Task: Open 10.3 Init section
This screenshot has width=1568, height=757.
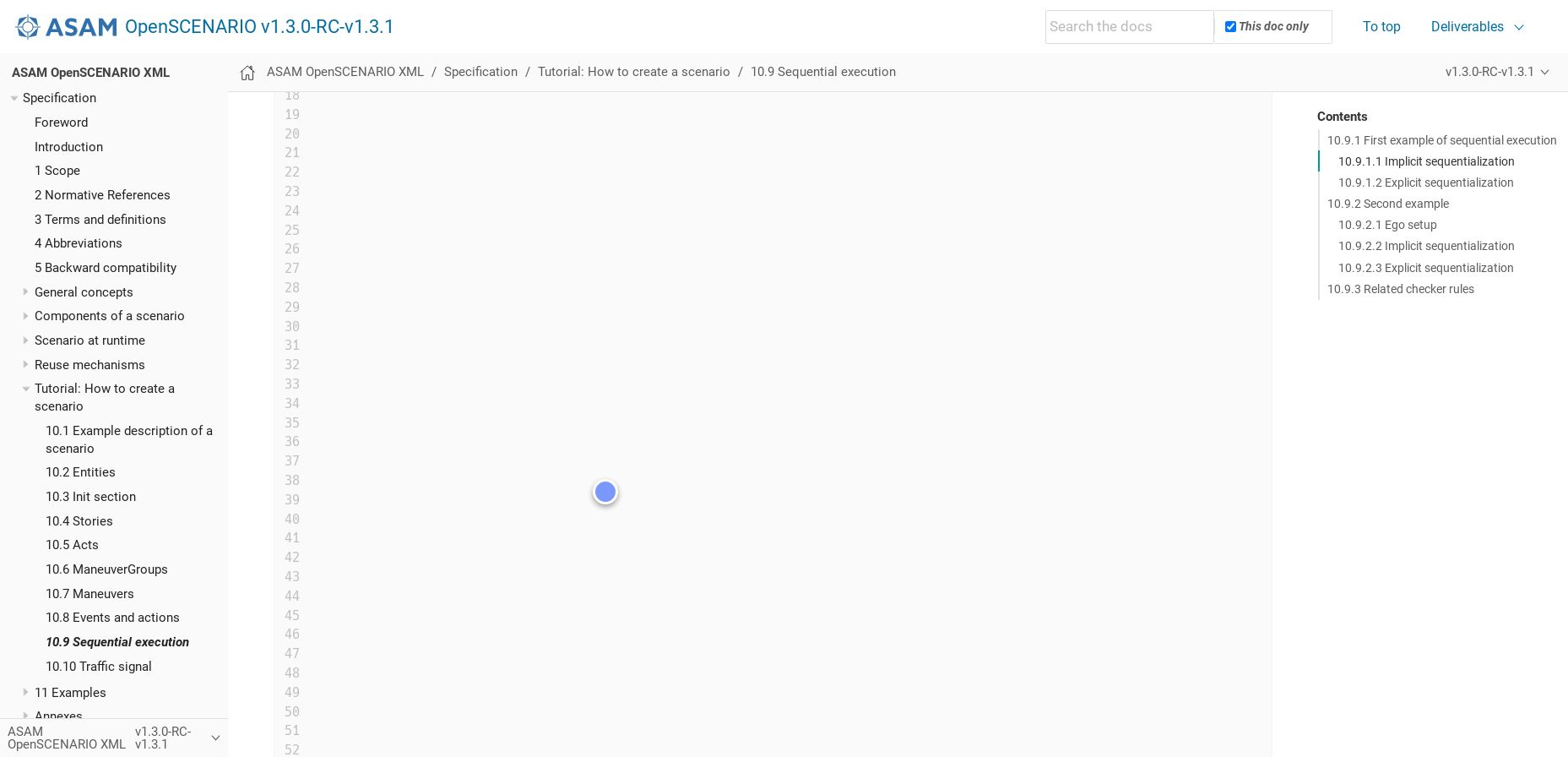Action: click(x=90, y=497)
